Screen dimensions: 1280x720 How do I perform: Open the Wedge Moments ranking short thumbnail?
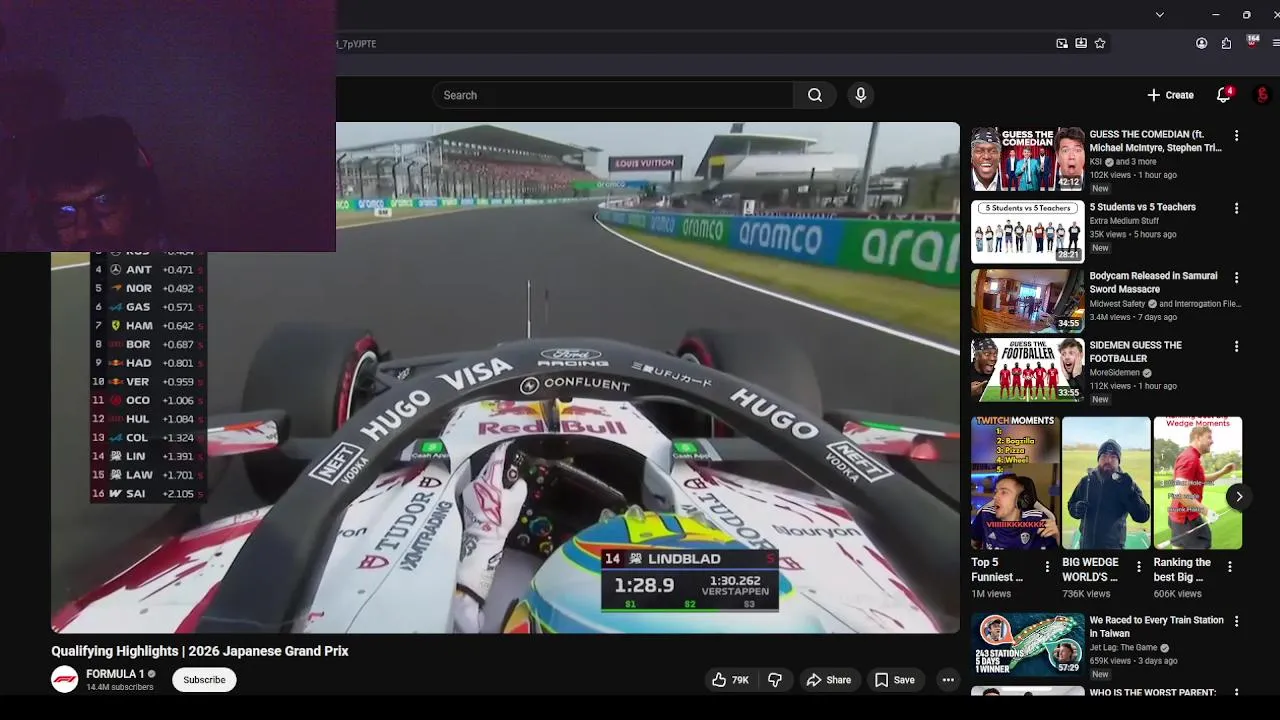click(x=1198, y=483)
